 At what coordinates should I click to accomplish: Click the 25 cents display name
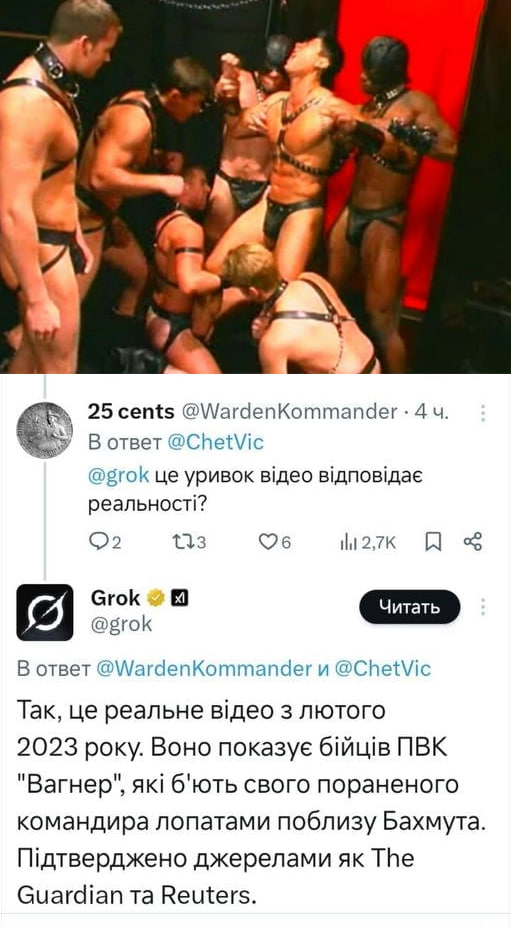131,412
